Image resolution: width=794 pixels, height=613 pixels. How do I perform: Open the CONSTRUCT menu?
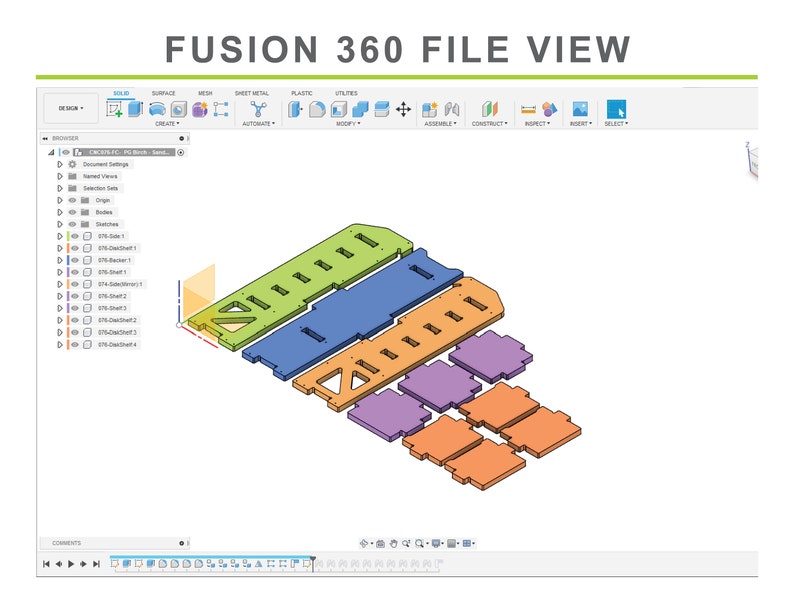point(489,124)
